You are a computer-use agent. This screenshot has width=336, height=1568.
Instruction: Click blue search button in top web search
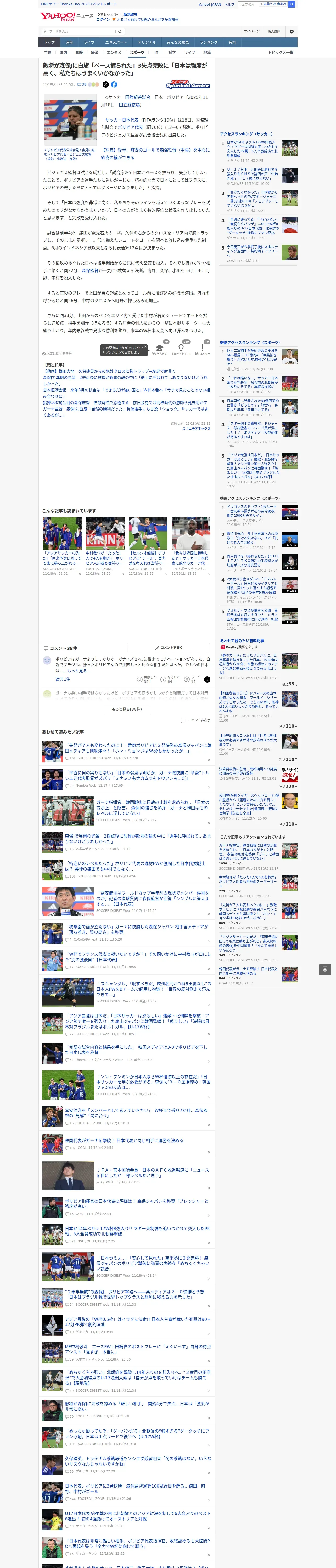(292, 4)
